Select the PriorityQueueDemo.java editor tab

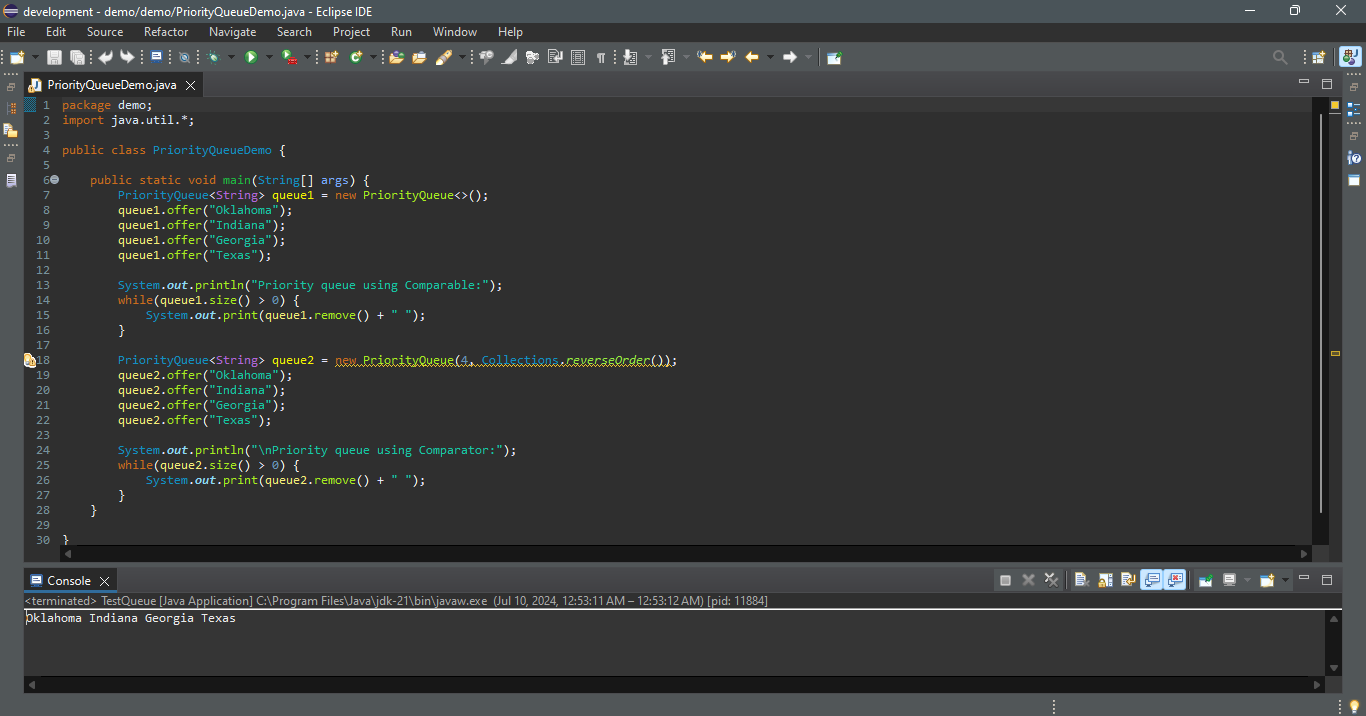pos(111,85)
